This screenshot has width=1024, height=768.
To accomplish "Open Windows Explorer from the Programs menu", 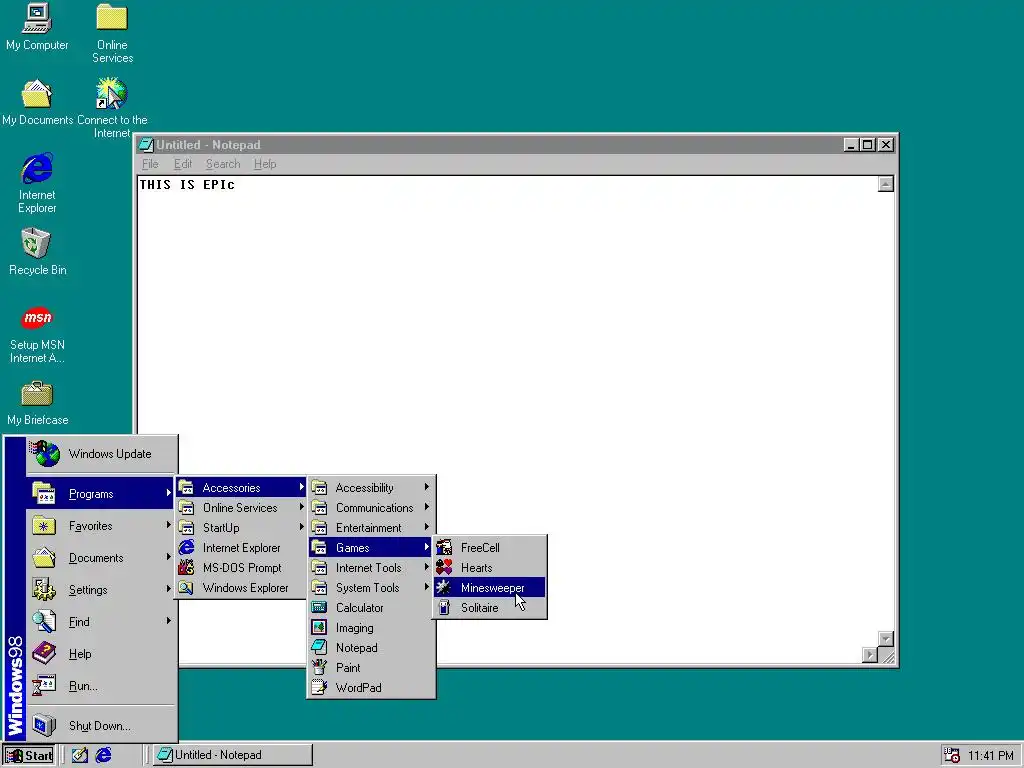I will pos(241,588).
